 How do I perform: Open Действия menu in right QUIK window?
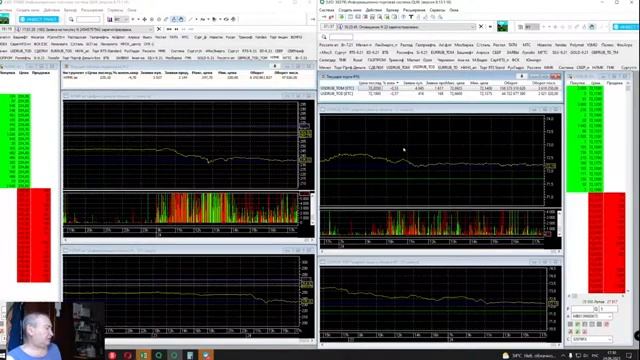373,10
